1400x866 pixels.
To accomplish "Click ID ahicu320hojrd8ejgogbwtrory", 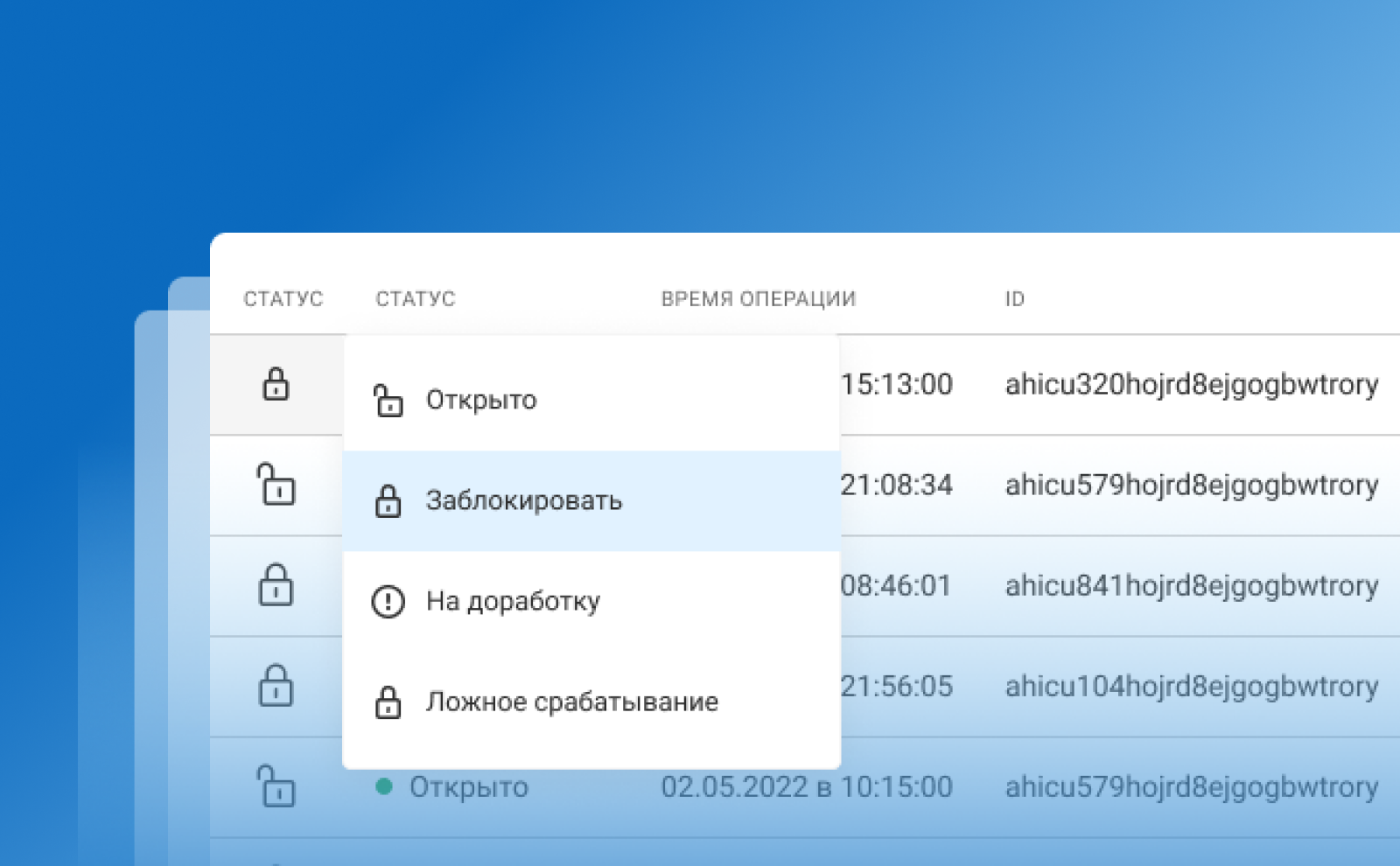I will tap(1192, 385).
